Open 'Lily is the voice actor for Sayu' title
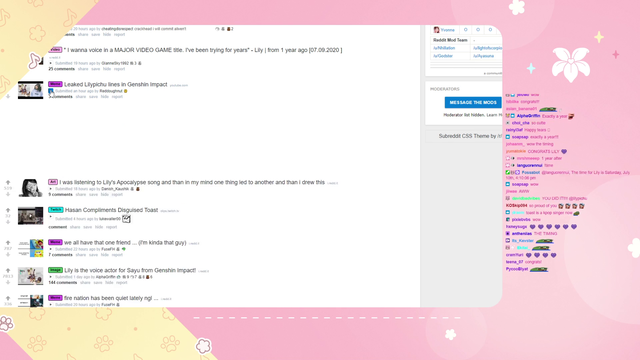Screen dimensions: 640x360 pos(130,271)
